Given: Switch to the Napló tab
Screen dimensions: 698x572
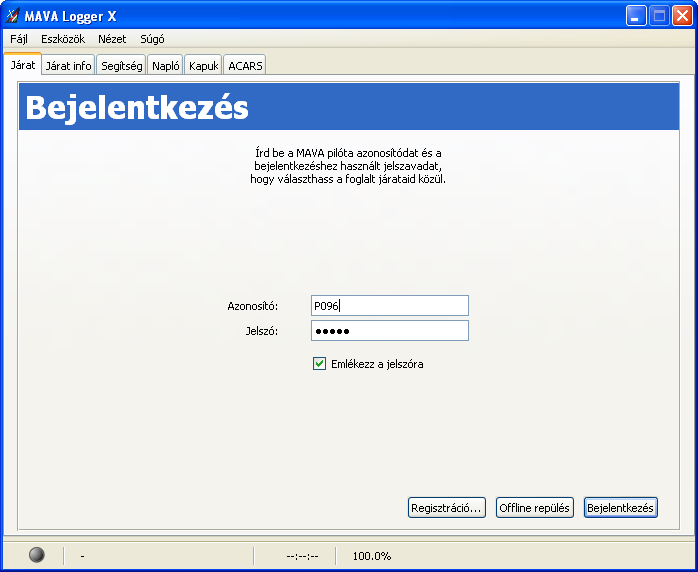Looking at the screenshot, I should (x=166, y=65).
